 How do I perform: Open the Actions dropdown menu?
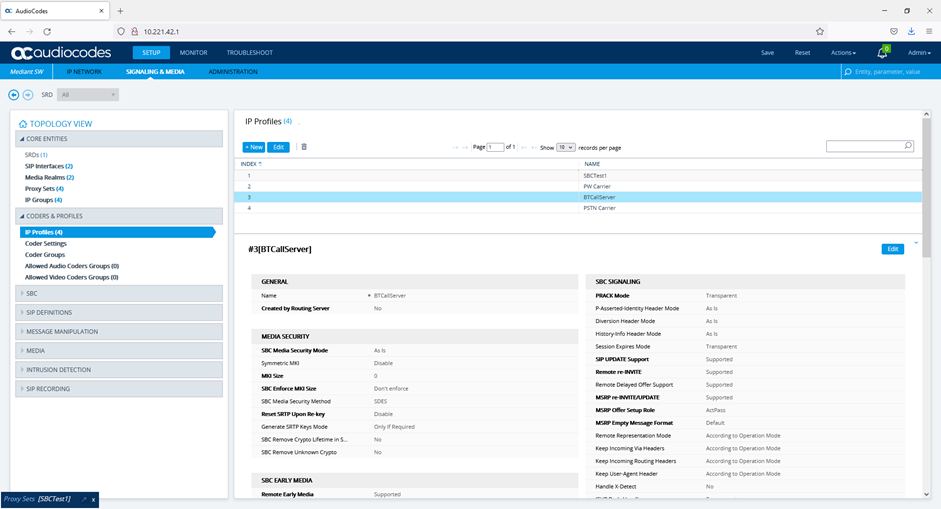click(843, 53)
